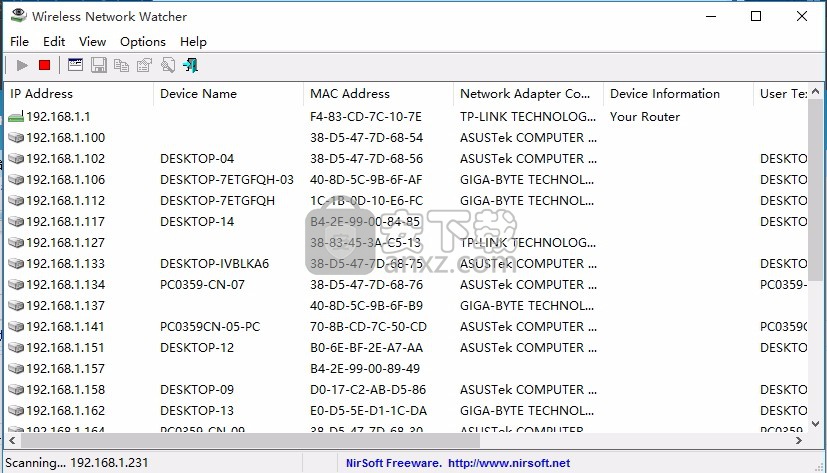Click the horizontal scrollbar thumb
Viewport: 827px width, 473px height.
(x=250, y=440)
